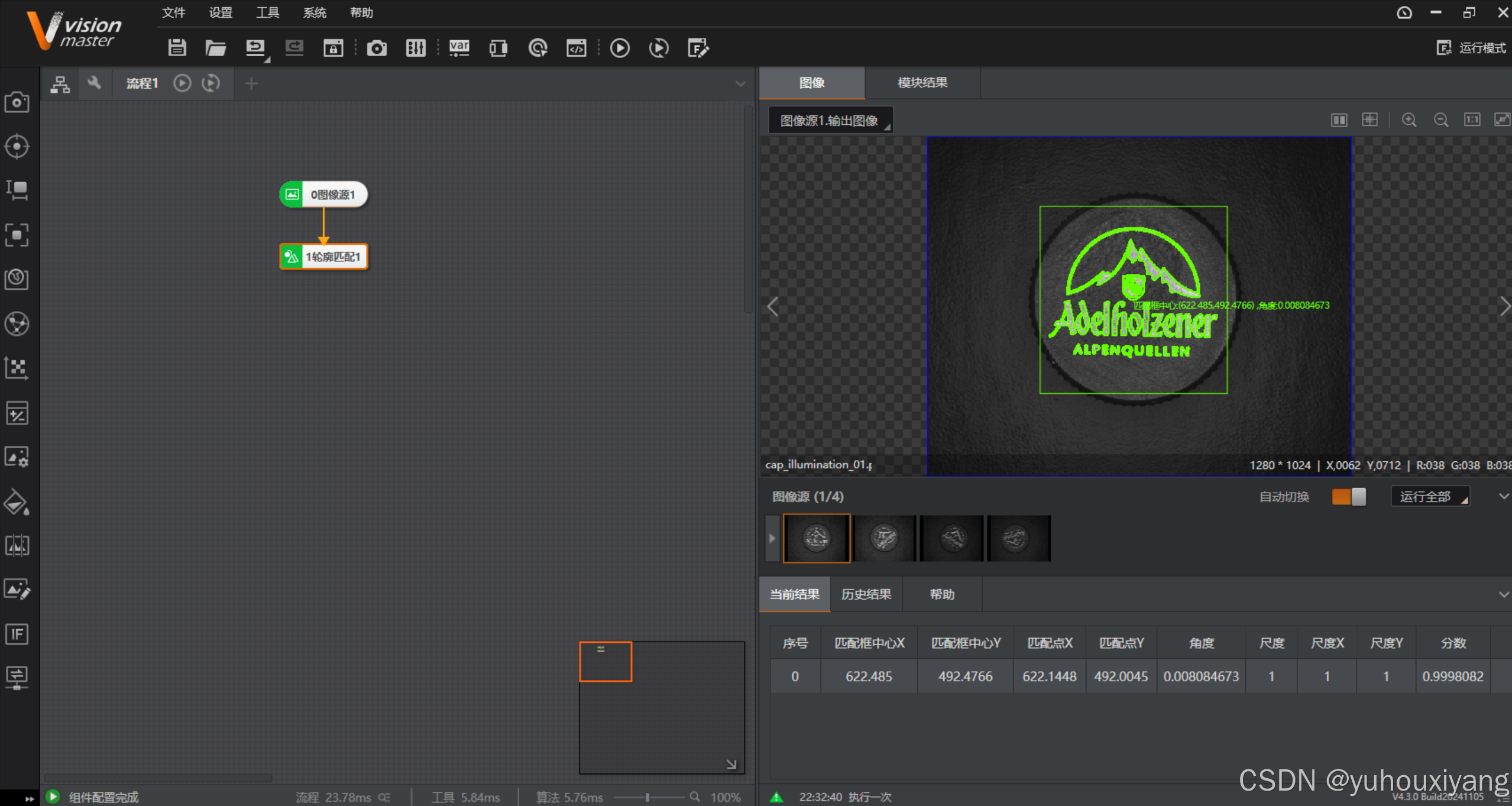Click the zoom-in magnifier above the image
Screen dimensions: 1512x806
tap(1409, 120)
